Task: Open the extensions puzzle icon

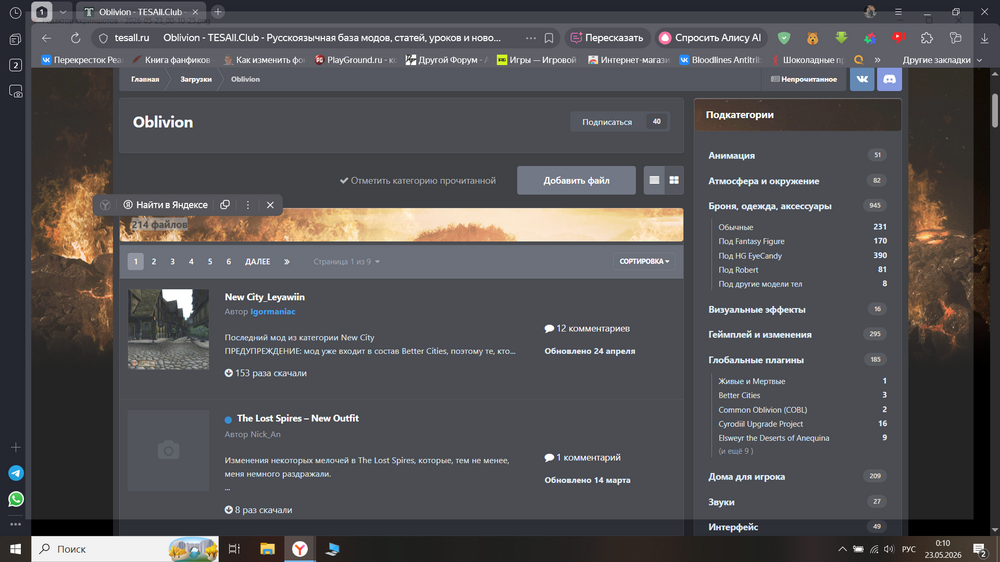Action: [x=927, y=38]
